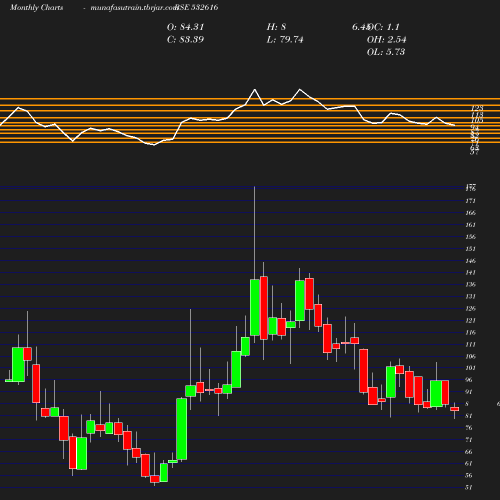This screenshot has height=500, width=500.
Task: Click the 56 price axis label
Action: click(x=469, y=475)
